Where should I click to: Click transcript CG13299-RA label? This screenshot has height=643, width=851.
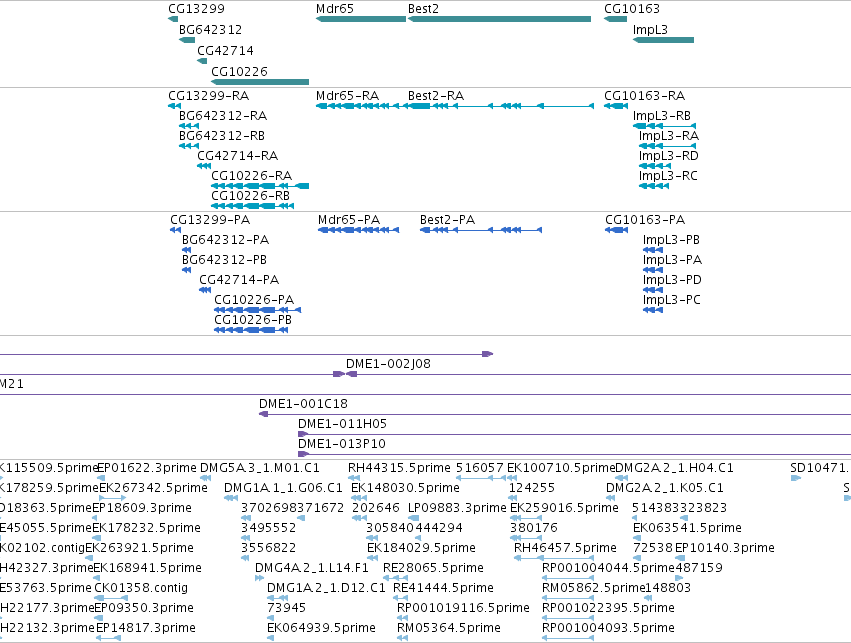(208, 96)
